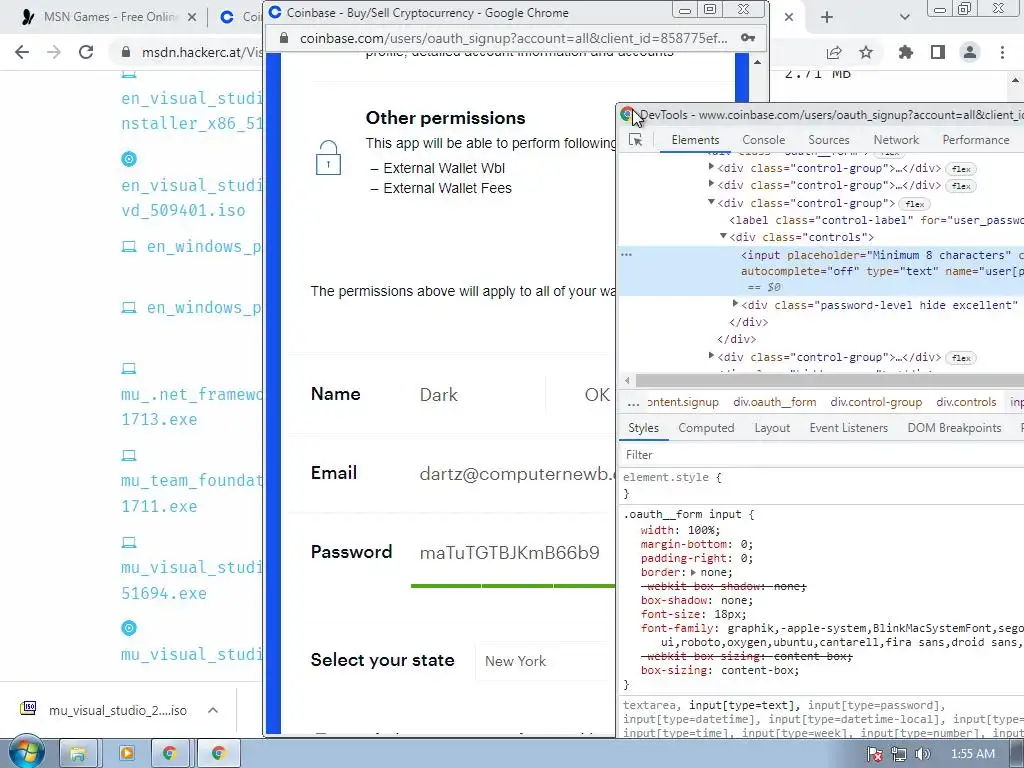Expand the last control-group div node

(711, 356)
